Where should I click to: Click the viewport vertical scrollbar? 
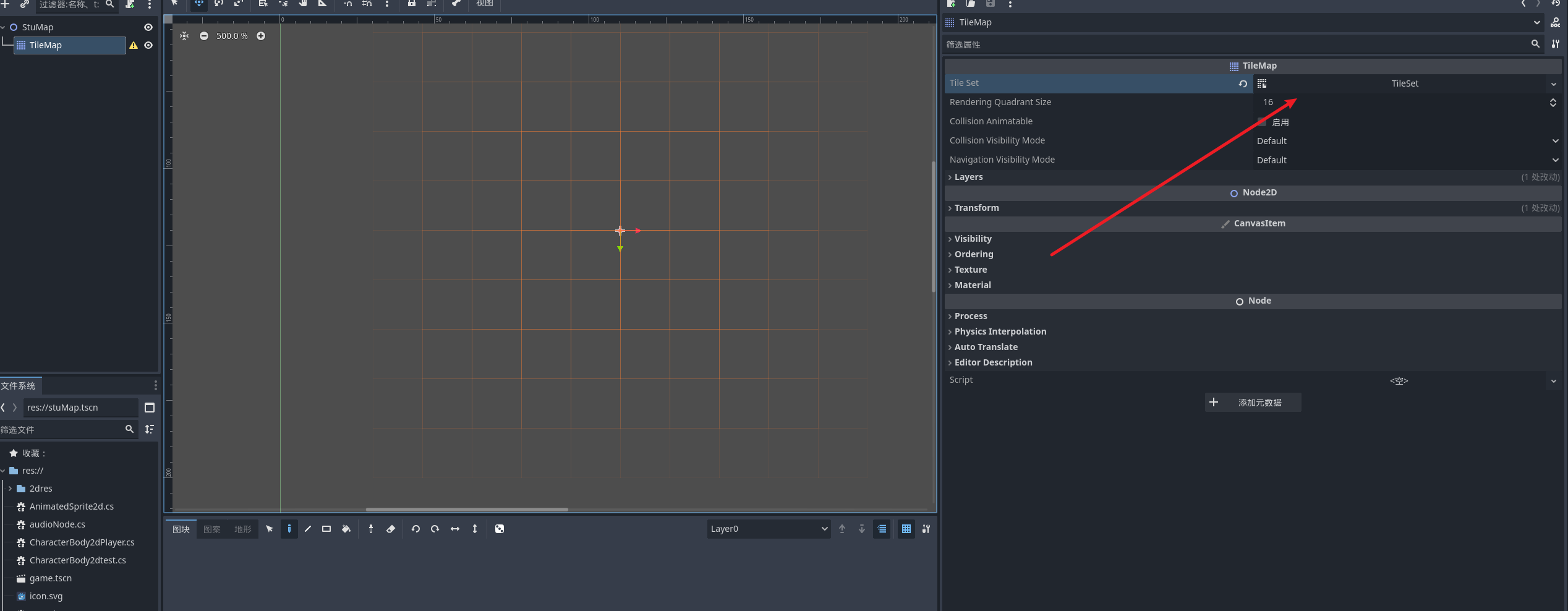tap(934, 226)
